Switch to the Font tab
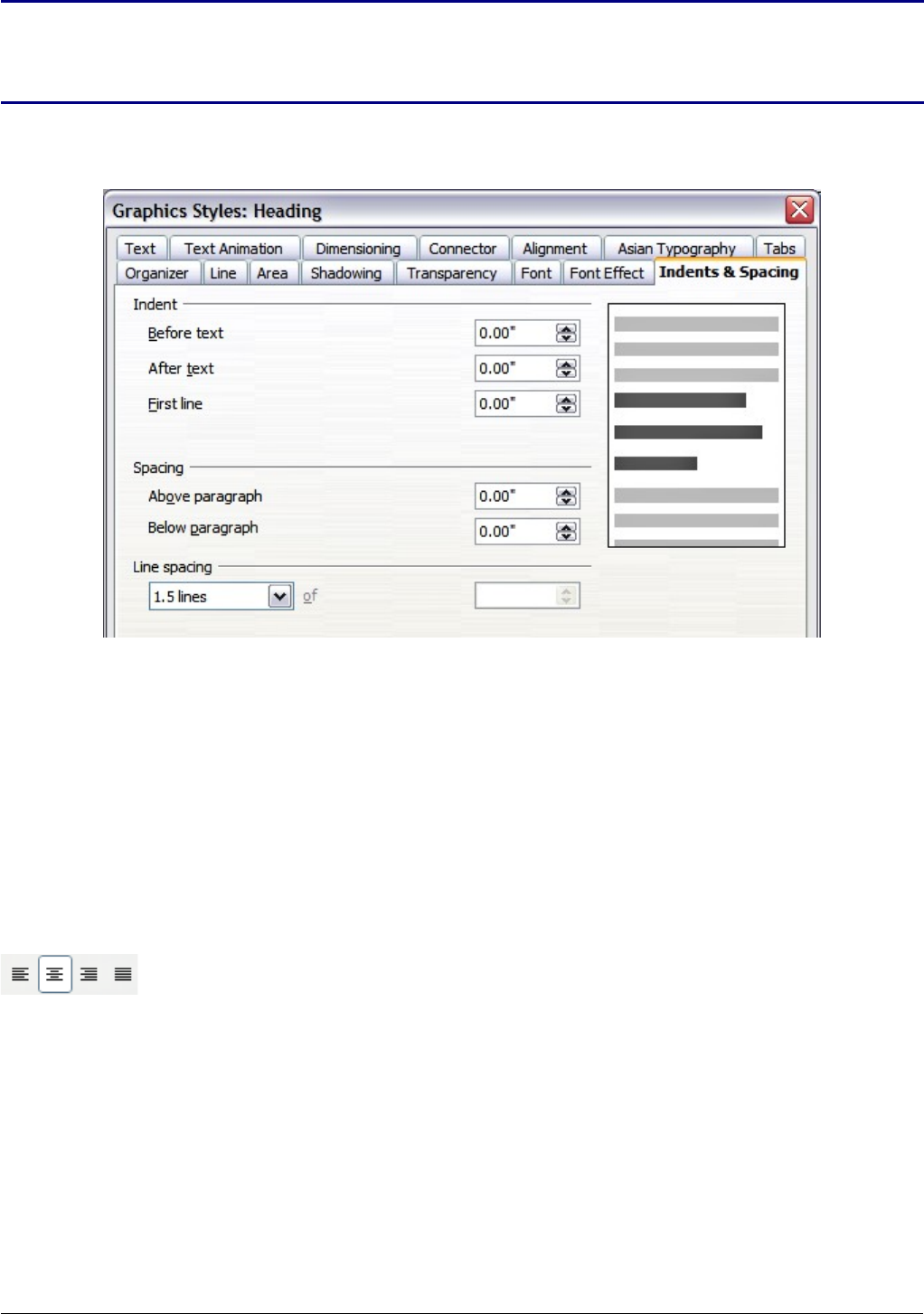The image size is (924, 1314). (x=536, y=273)
